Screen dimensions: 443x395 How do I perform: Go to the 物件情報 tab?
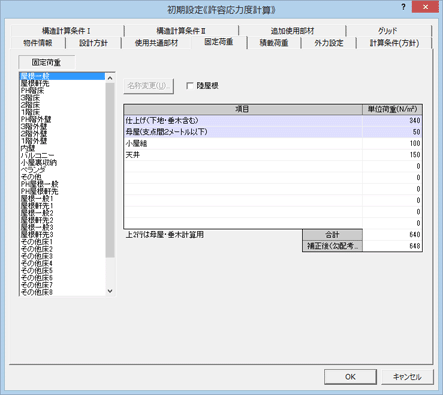[38, 43]
